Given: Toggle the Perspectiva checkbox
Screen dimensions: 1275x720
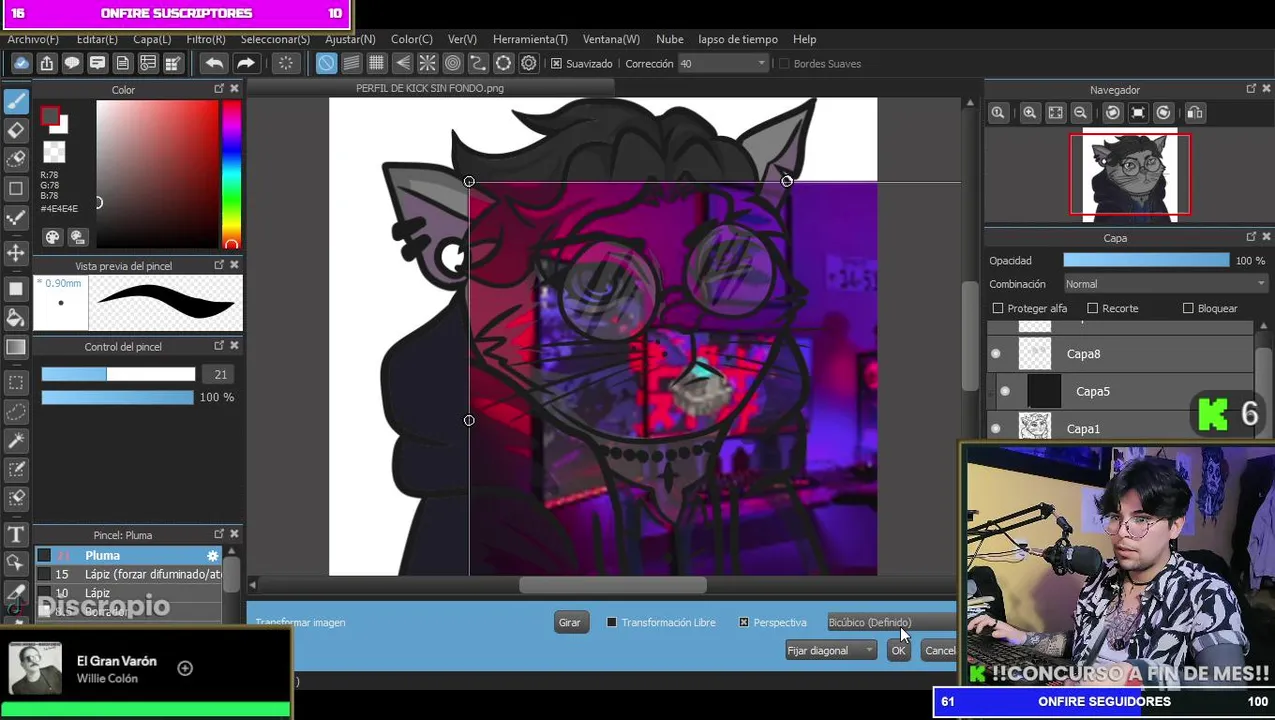Looking at the screenshot, I should point(744,622).
